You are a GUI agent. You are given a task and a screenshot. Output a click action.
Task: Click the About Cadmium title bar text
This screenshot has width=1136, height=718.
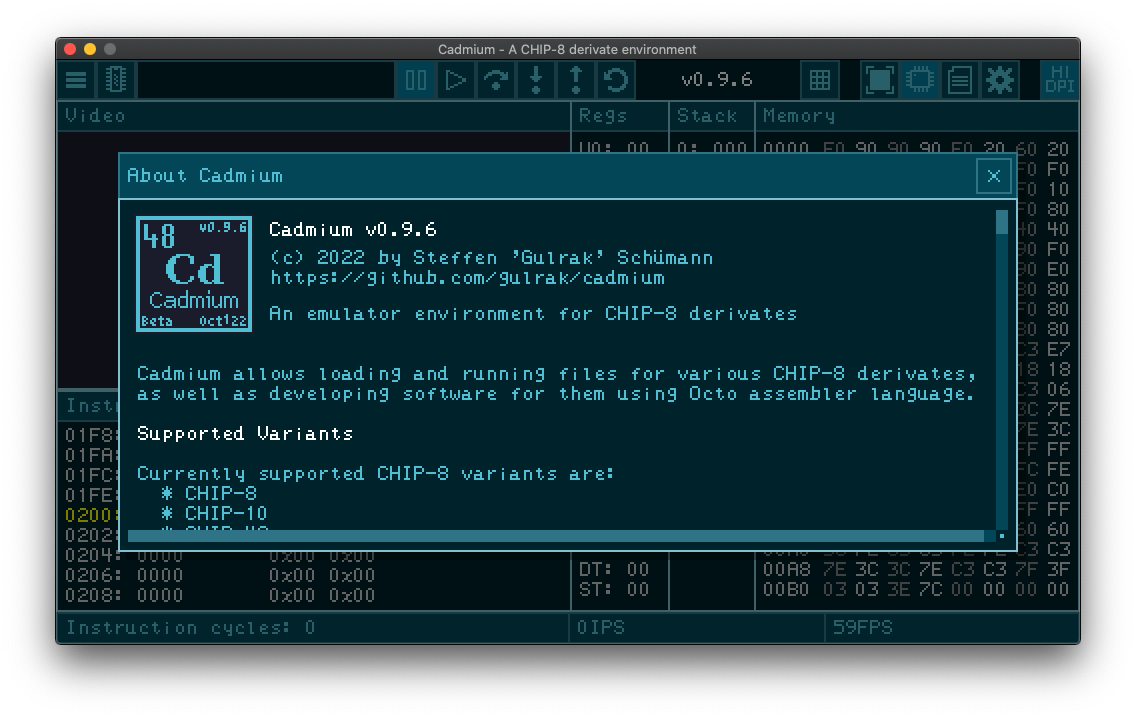point(205,176)
